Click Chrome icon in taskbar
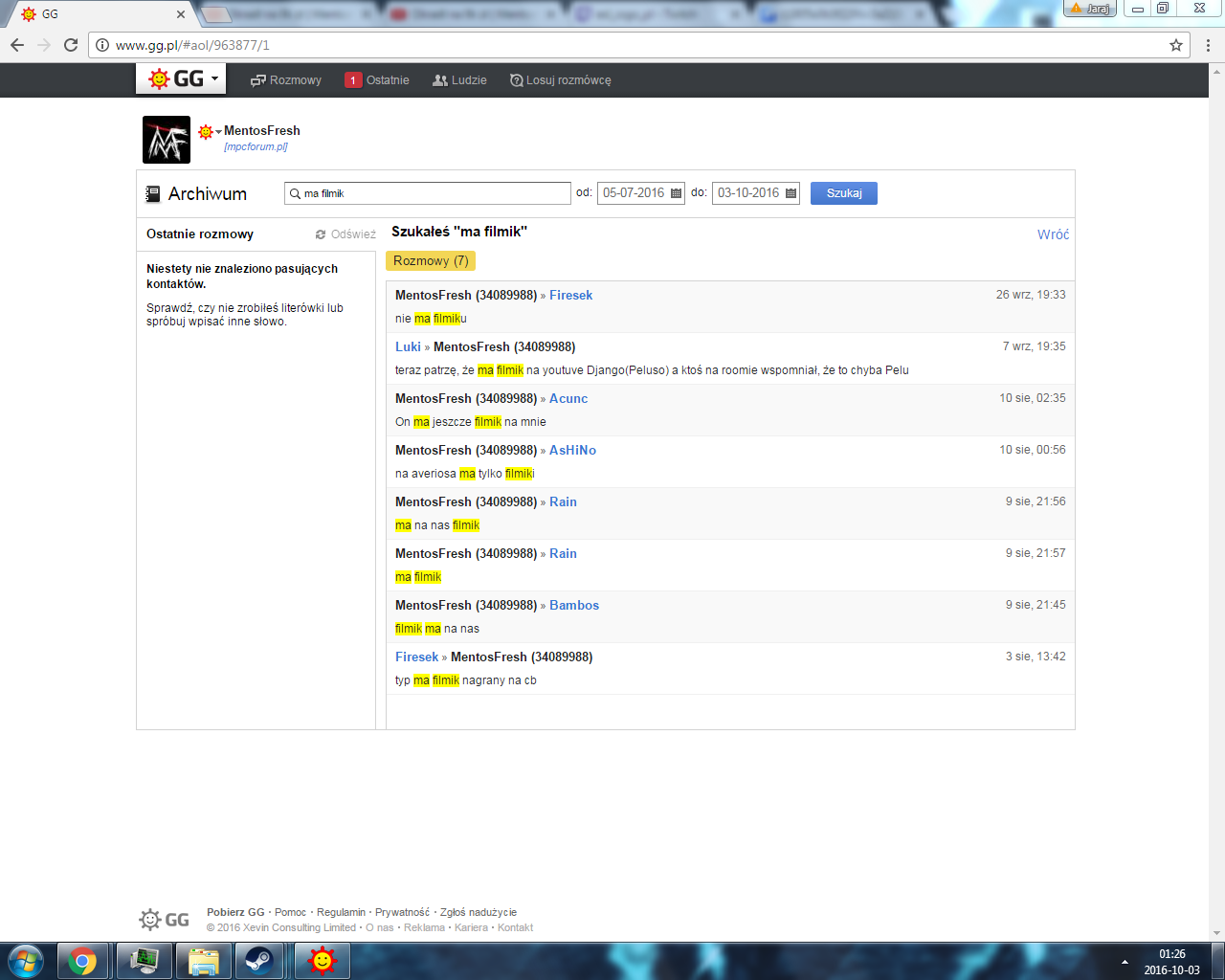Viewport: 1225px width, 980px height. 82,960
